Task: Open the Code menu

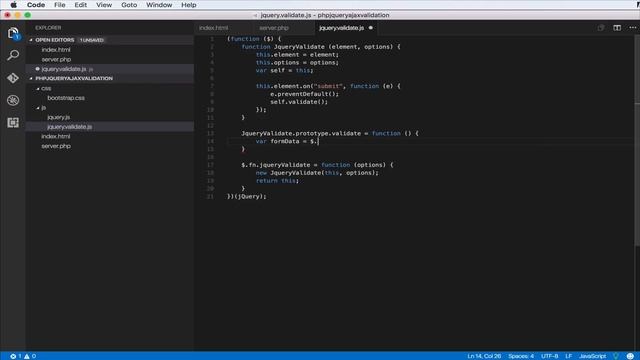Action: click(36, 5)
